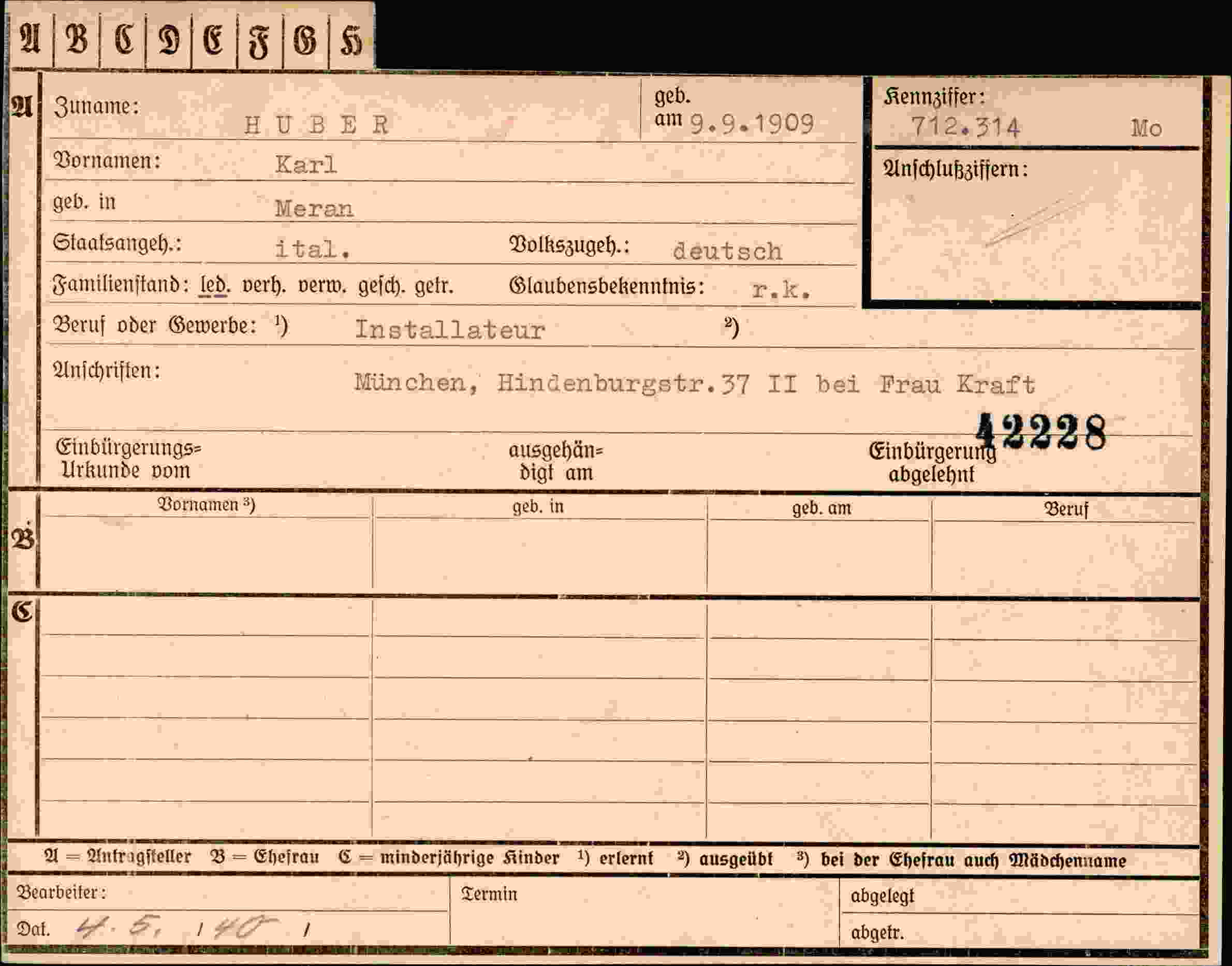Screen dimensions: 1232x966
Task: Click the abgetr. label
Action: pyautogui.click(x=877, y=932)
